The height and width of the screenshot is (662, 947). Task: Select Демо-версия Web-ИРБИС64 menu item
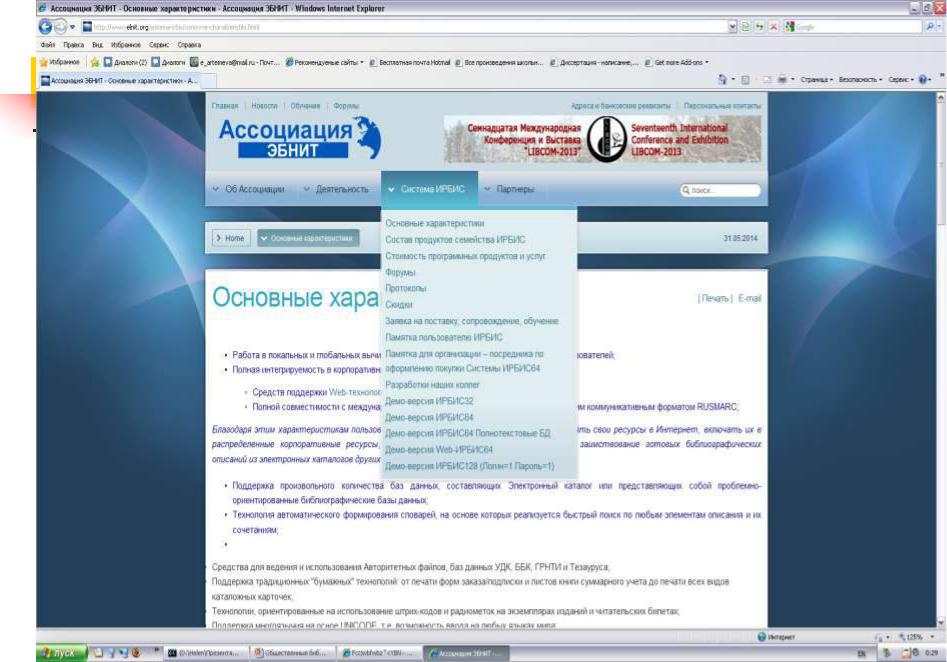438,450
